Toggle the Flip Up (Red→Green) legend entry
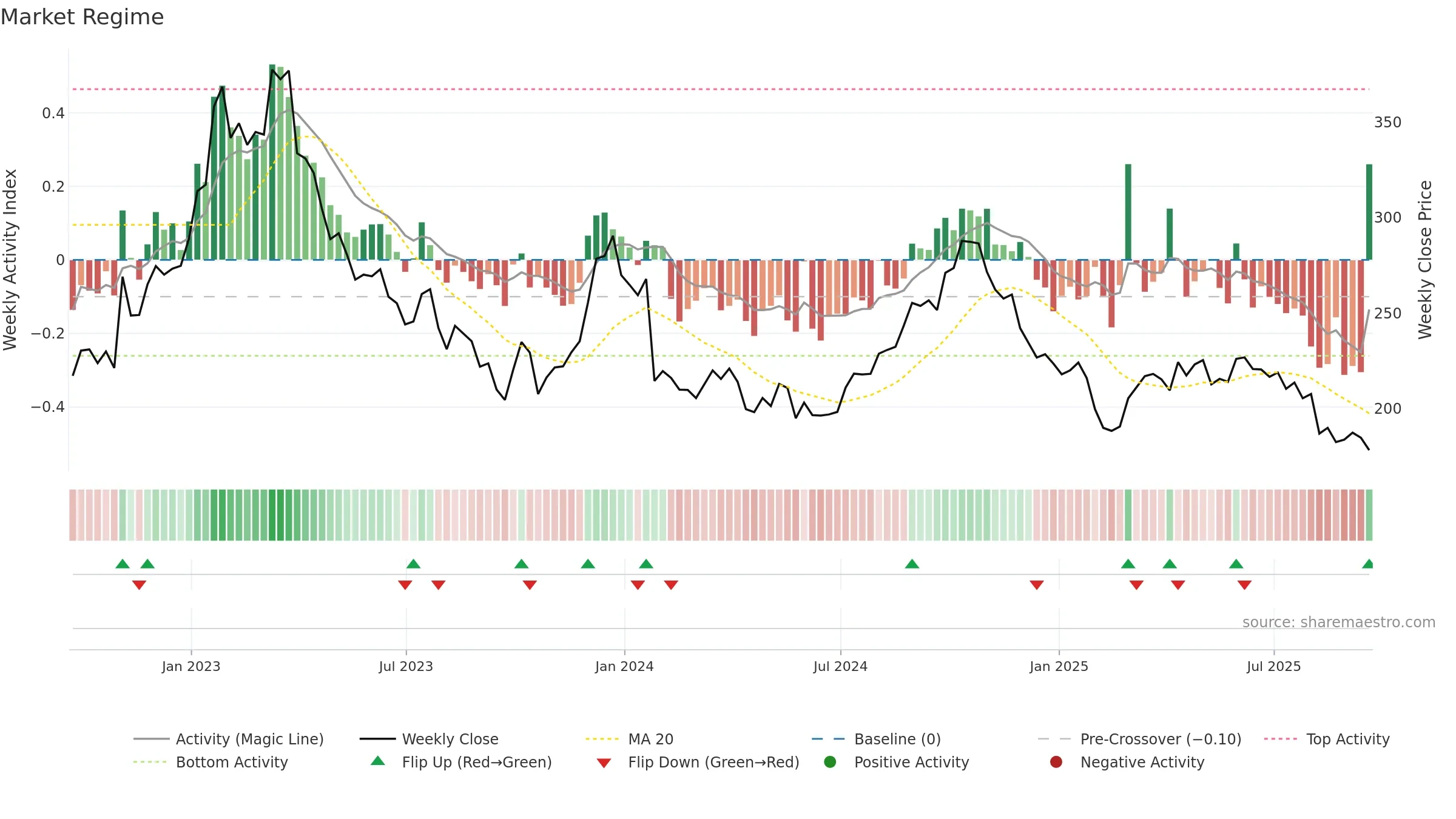 tap(461, 762)
